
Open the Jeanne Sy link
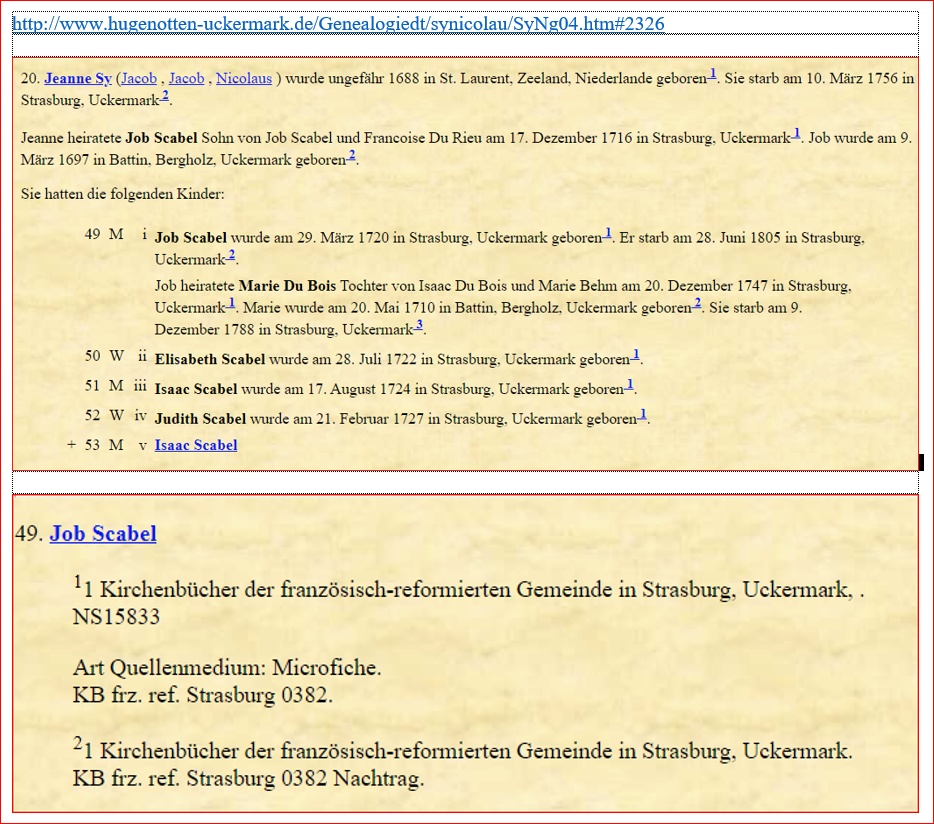[78, 79]
